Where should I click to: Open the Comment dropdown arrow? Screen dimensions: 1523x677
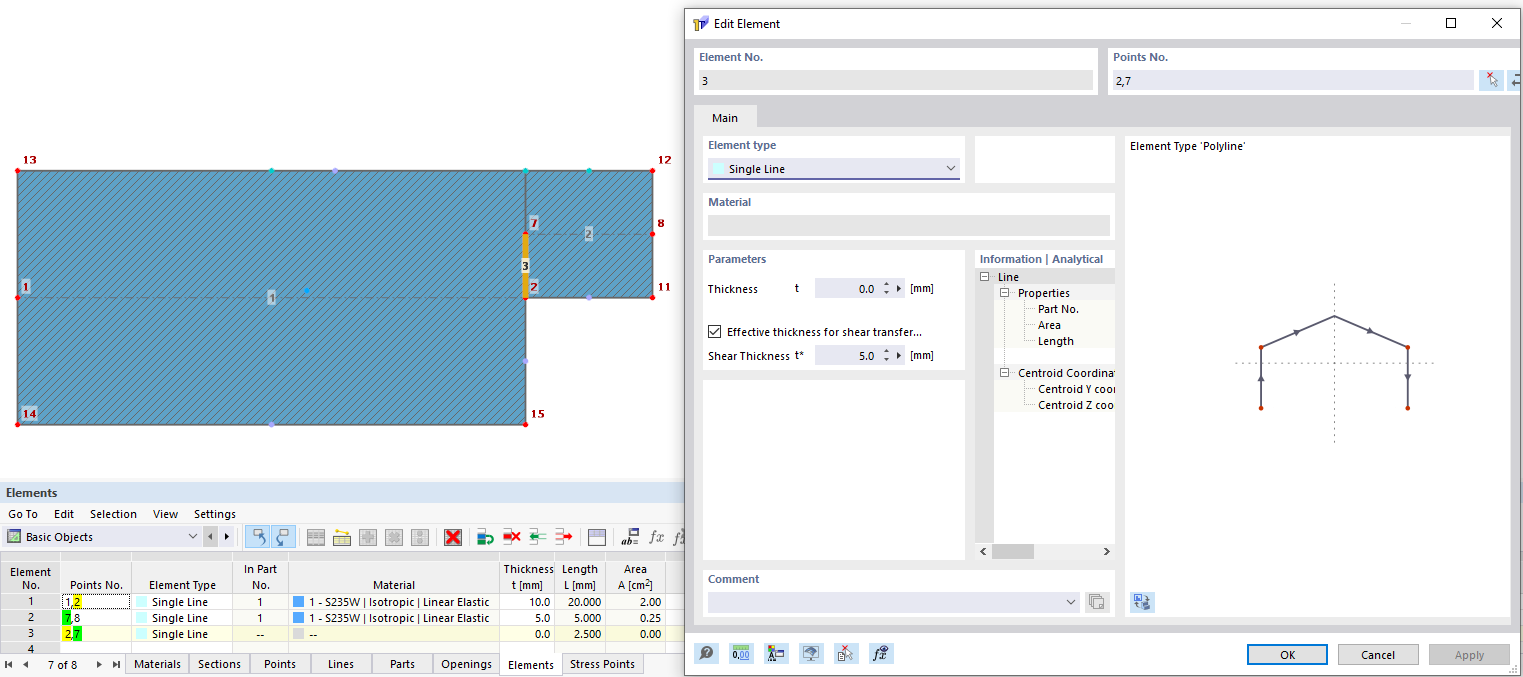(x=1071, y=602)
